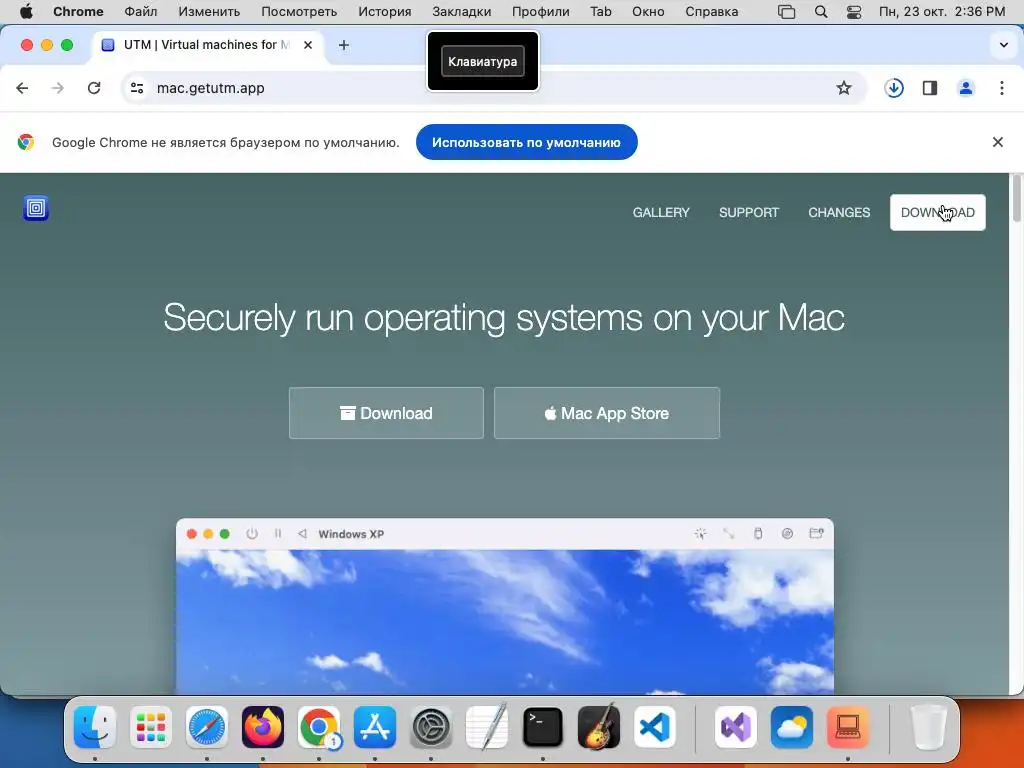Open site information icon in address bar

(136, 88)
